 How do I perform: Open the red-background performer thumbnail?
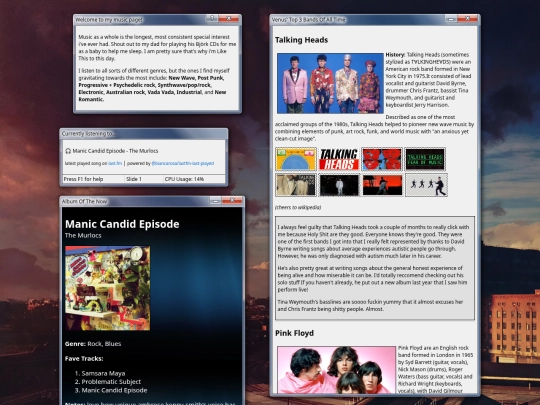pos(382,185)
